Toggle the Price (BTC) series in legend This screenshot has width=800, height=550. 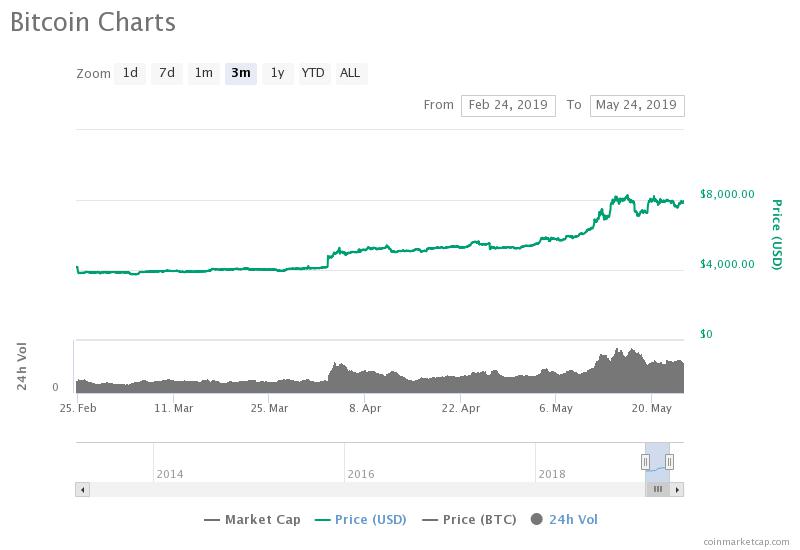pos(470,519)
